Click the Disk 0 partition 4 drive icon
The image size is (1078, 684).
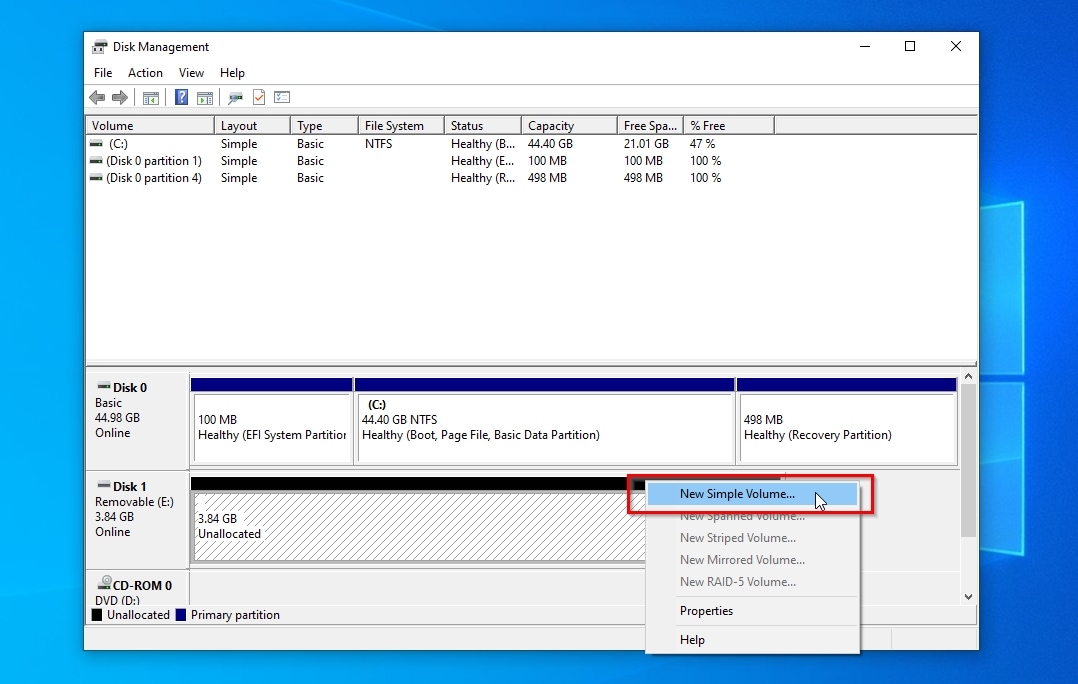coord(96,178)
